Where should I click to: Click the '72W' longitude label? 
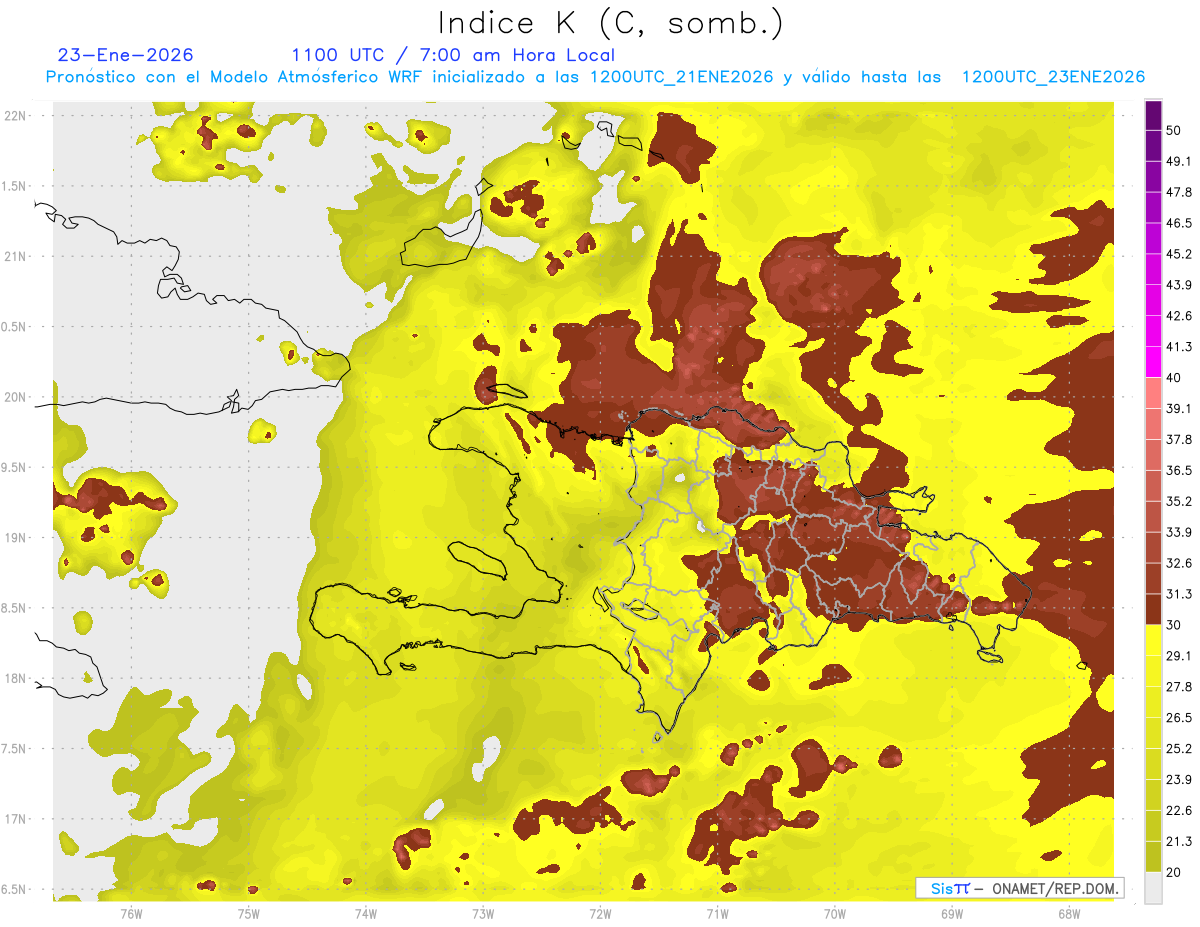(600, 914)
